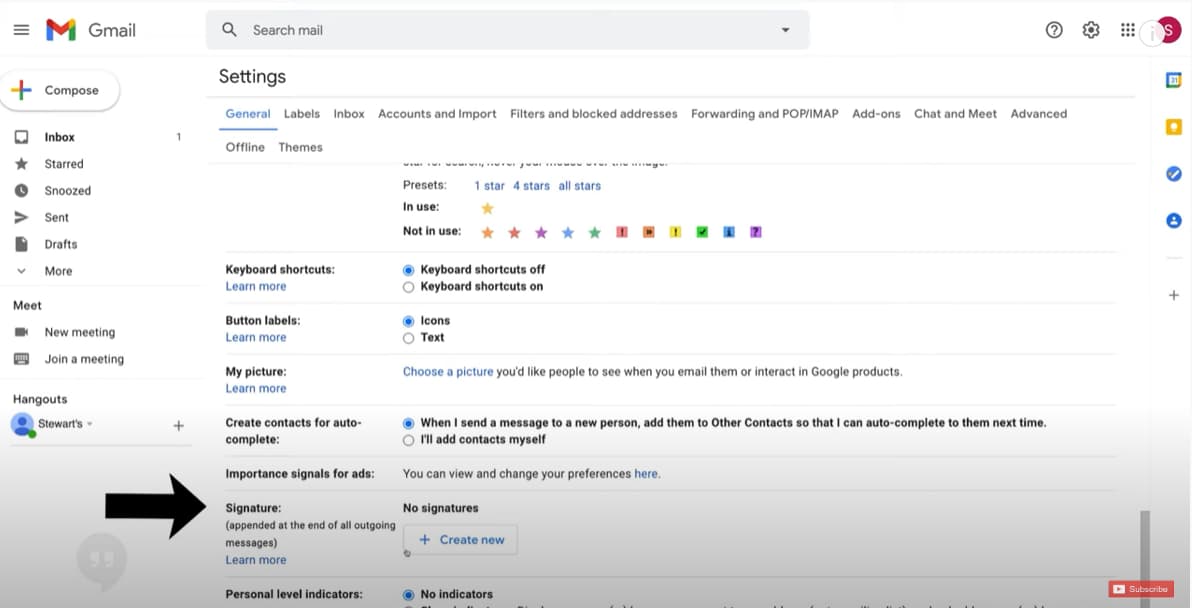This screenshot has height=608, width=1192.
Task: Open Google Keep side panel icon
Action: [1174, 127]
